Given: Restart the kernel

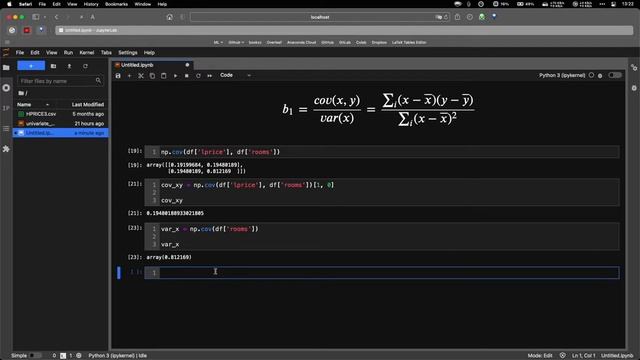Looking at the screenshot, I should tap(198, 76).
